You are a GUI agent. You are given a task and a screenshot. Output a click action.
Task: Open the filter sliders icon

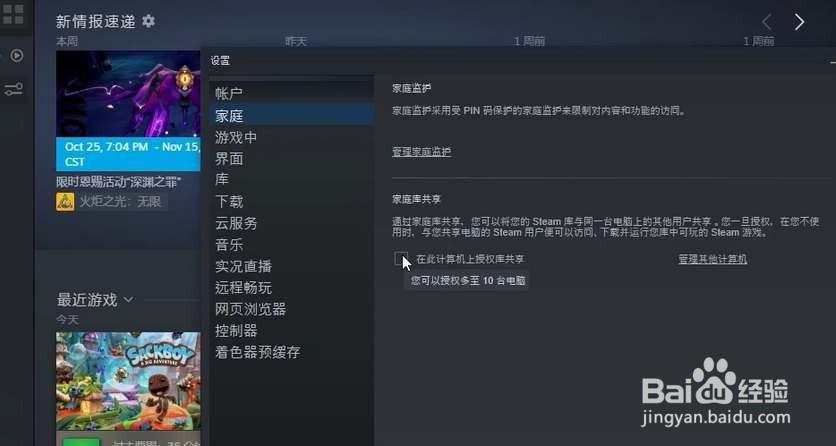tap(13, 89)
